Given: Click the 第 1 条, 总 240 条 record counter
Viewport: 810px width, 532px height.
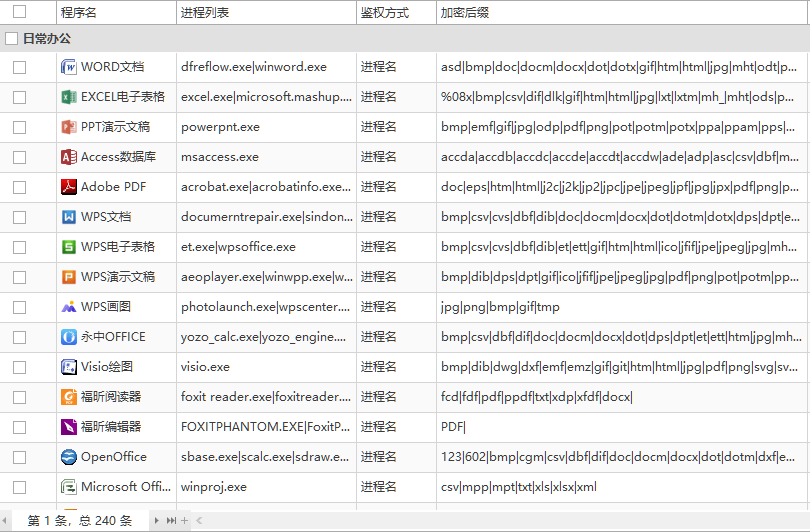Looking at the screenshot, I should pyautogui.click(x=80, y=521).
